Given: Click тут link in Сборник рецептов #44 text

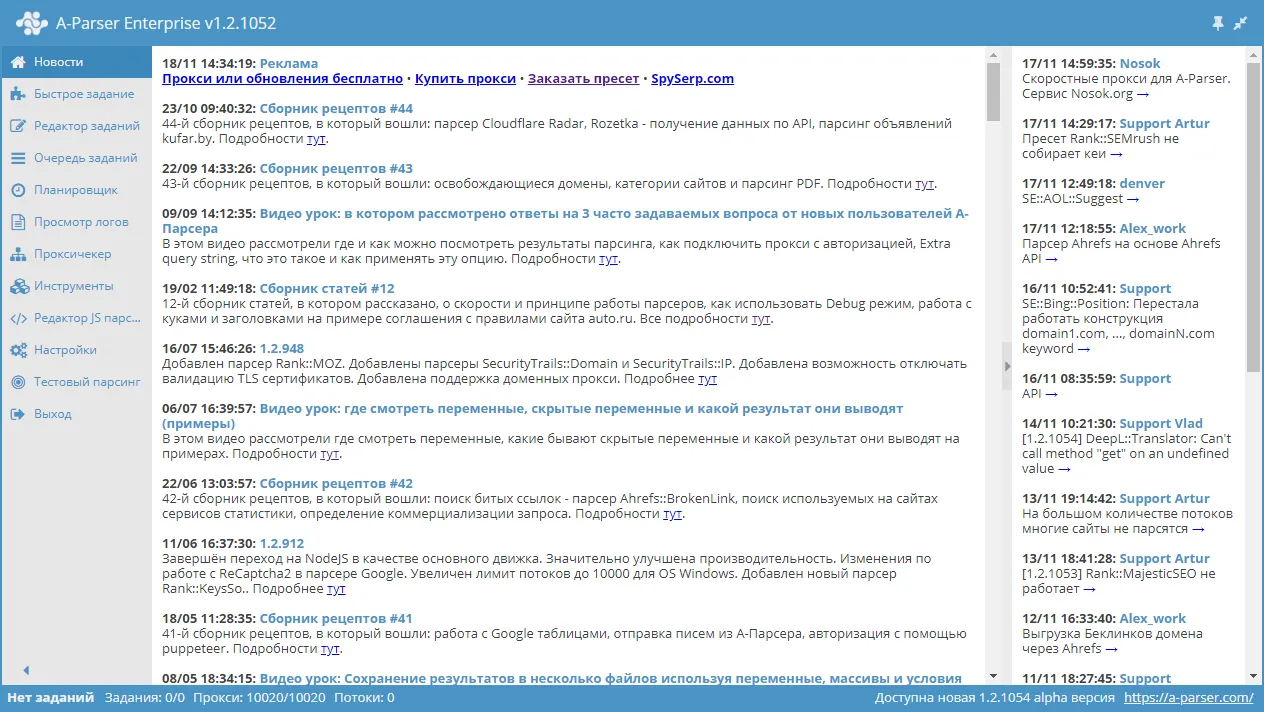Looking at the screenshot, I should [x=316, y=139].
